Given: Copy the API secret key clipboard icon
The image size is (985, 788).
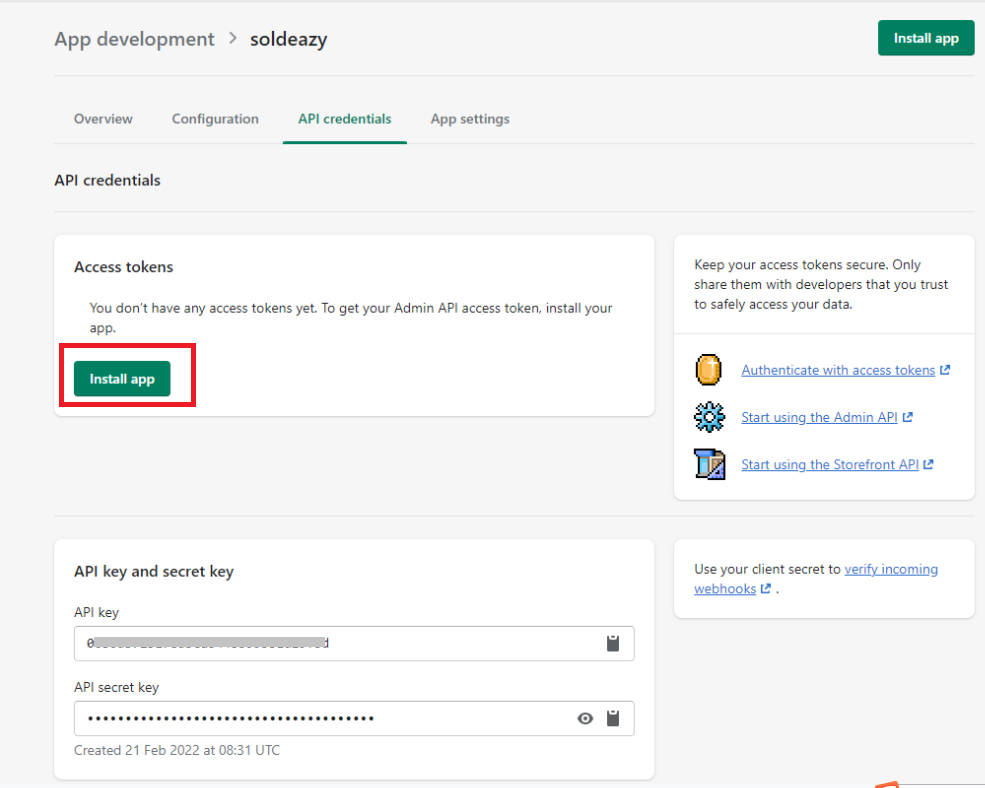Looking at the screenshot, I should (612, 718).
